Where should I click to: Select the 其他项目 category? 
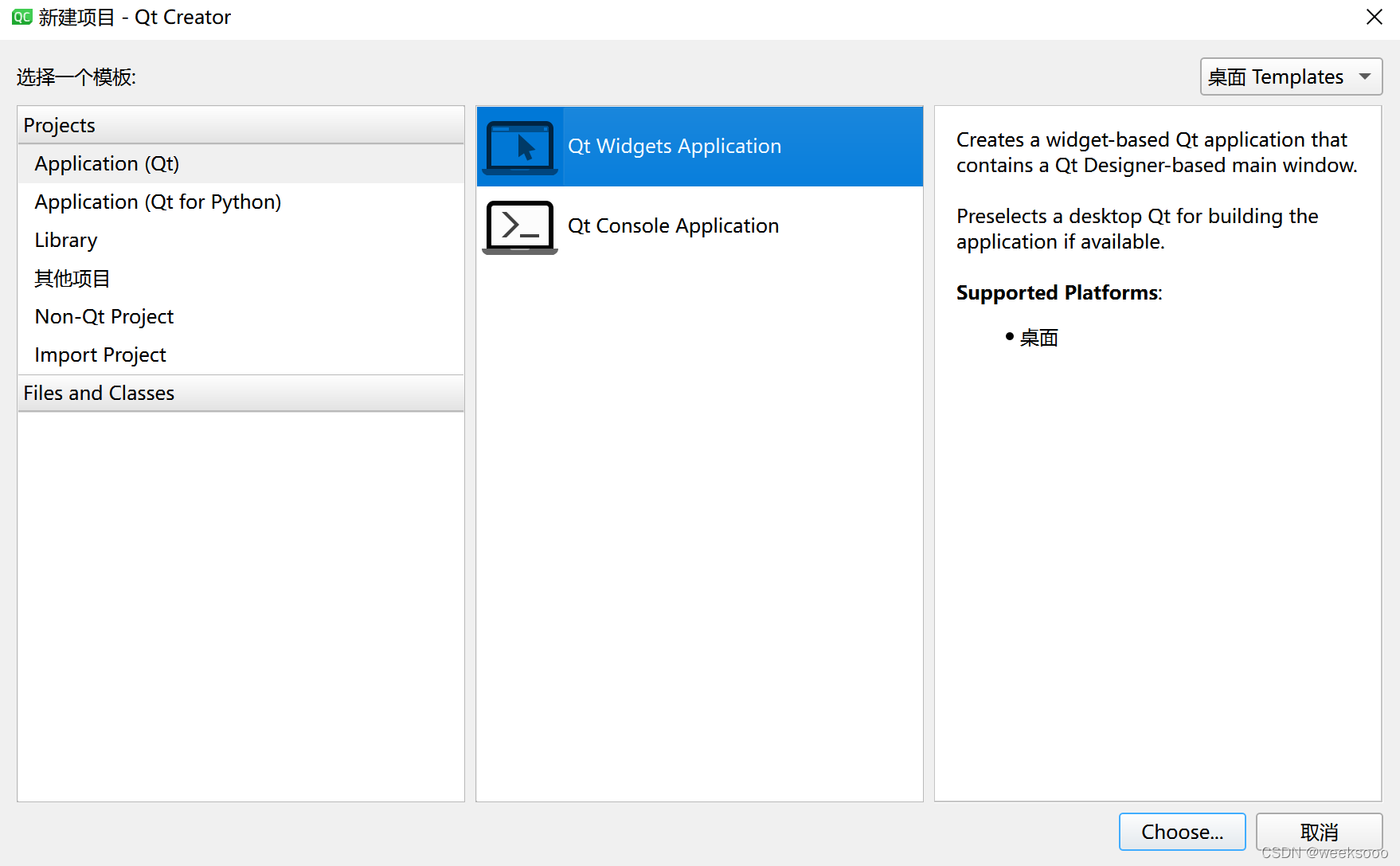pyautogui.click(x=241, y=279)
